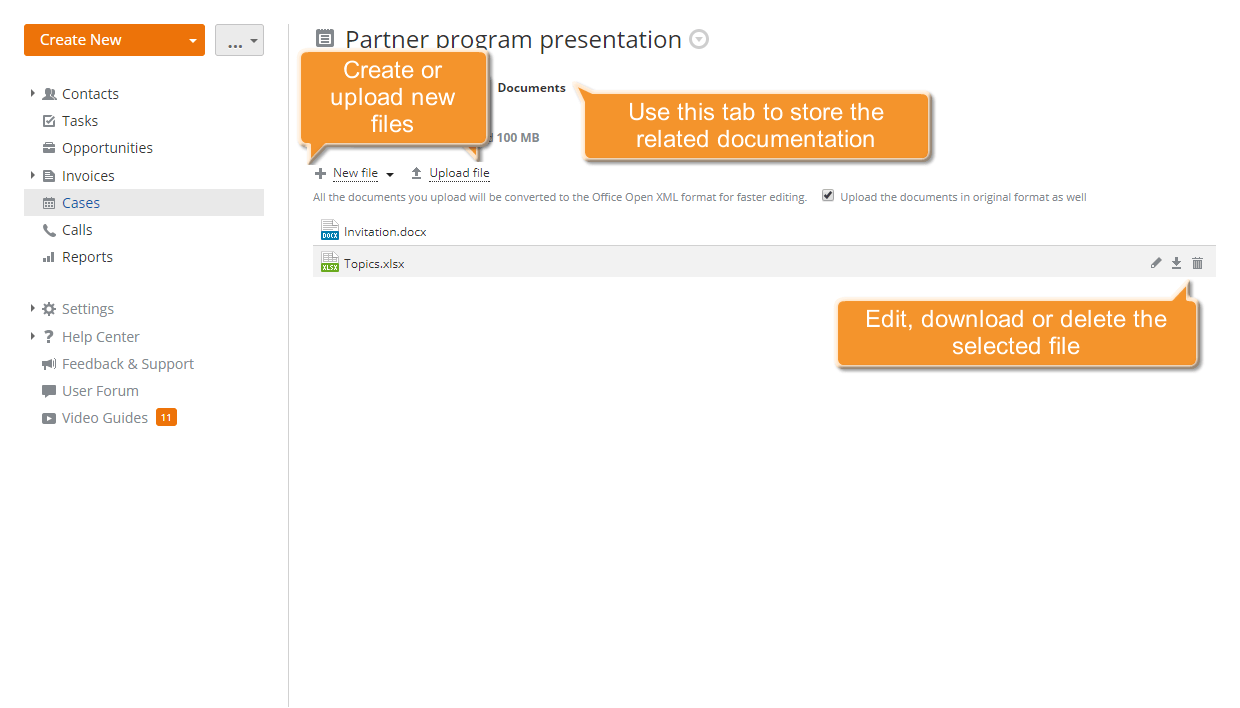This screenshot has width=1240, height=708.
Task: Download Topics.xlsx via the download icon
Action: [x=1176, y=262]
